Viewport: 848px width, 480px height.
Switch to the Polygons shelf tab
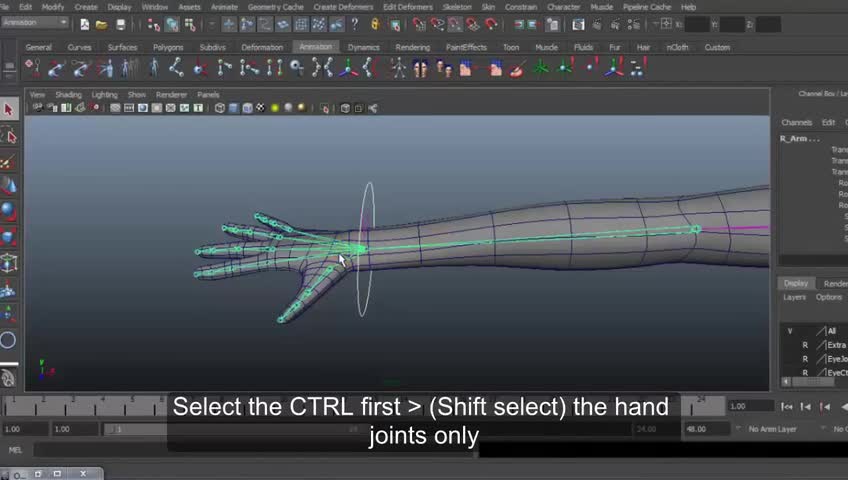pos(168,48)
